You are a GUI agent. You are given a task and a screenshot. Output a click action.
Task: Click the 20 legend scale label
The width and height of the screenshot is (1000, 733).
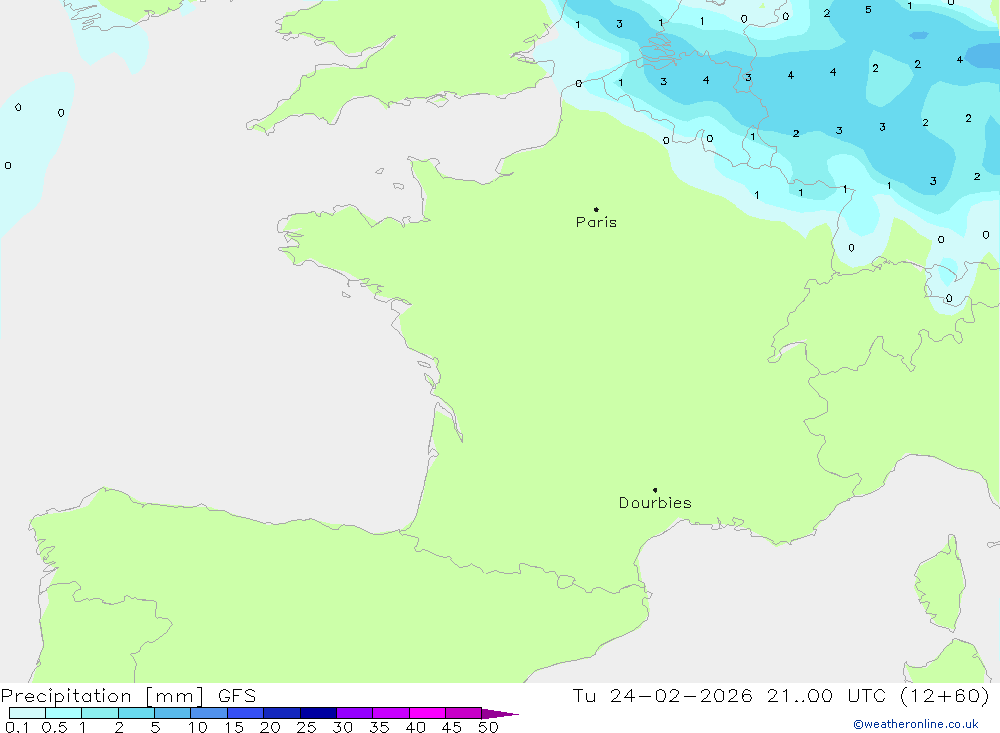tap(270, 727)
